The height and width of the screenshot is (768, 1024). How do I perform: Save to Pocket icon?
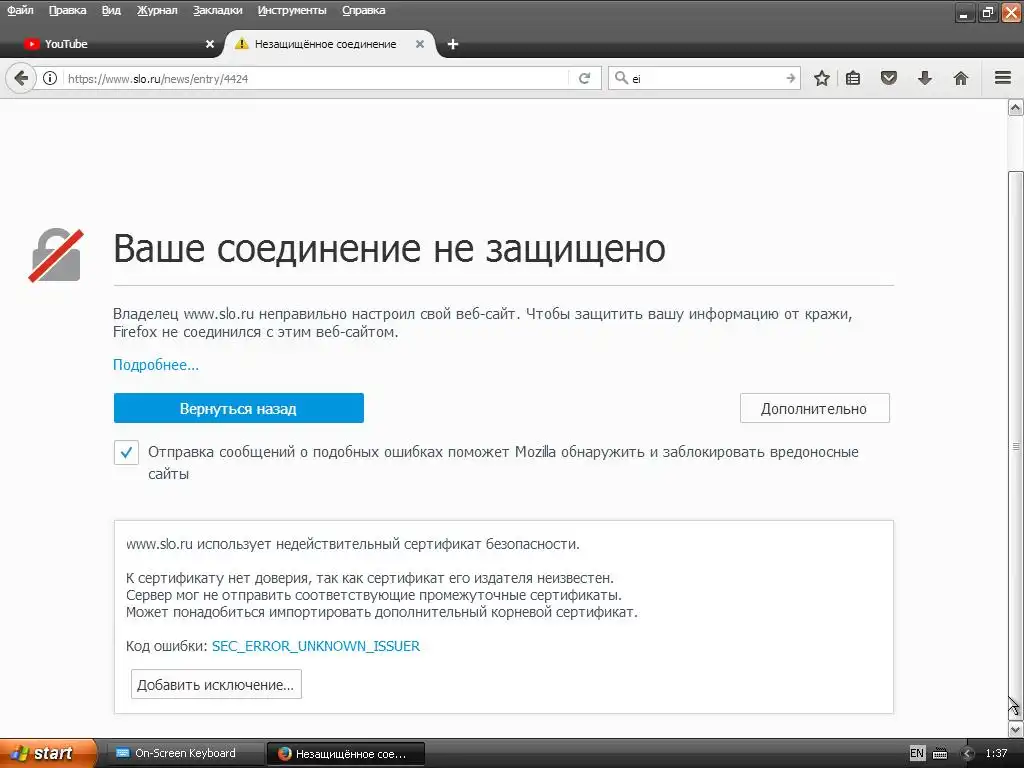click(x=889, y=78)
